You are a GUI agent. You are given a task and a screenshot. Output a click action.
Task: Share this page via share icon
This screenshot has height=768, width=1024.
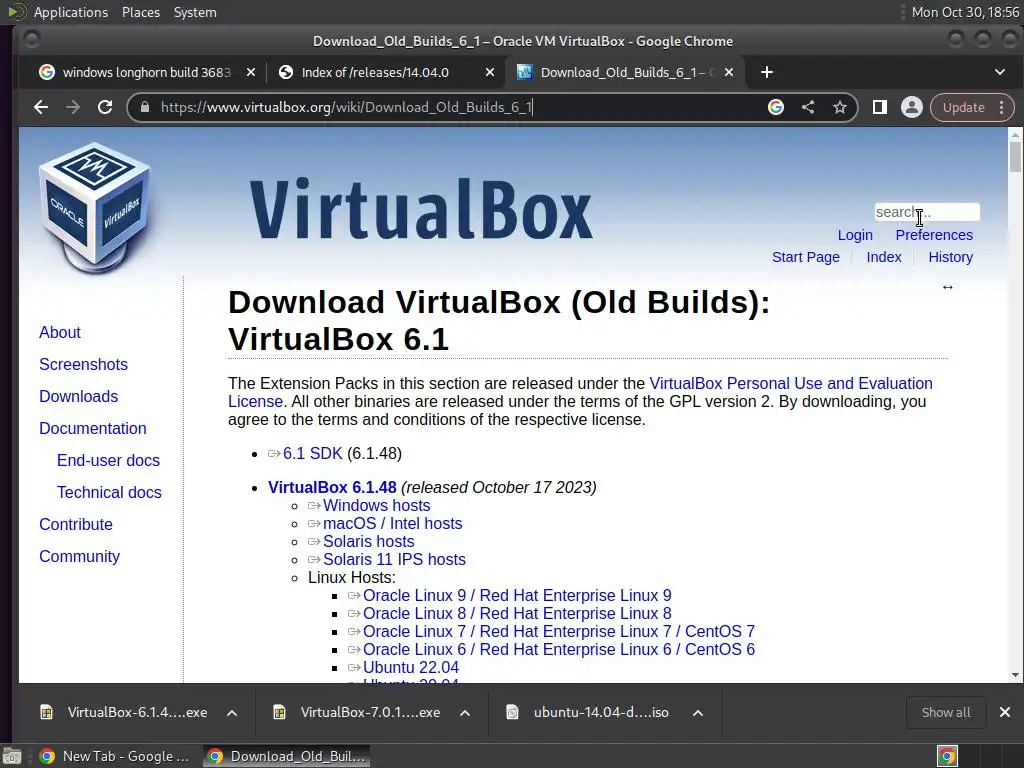pyautogui.click(x=808, y=107)
